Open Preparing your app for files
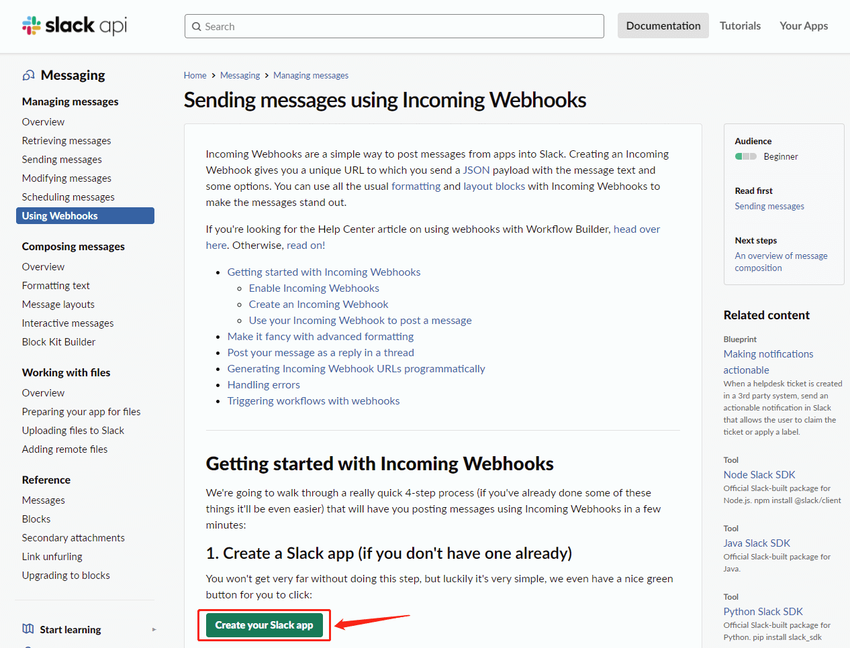The image size is (850, 648). point(81,412)
